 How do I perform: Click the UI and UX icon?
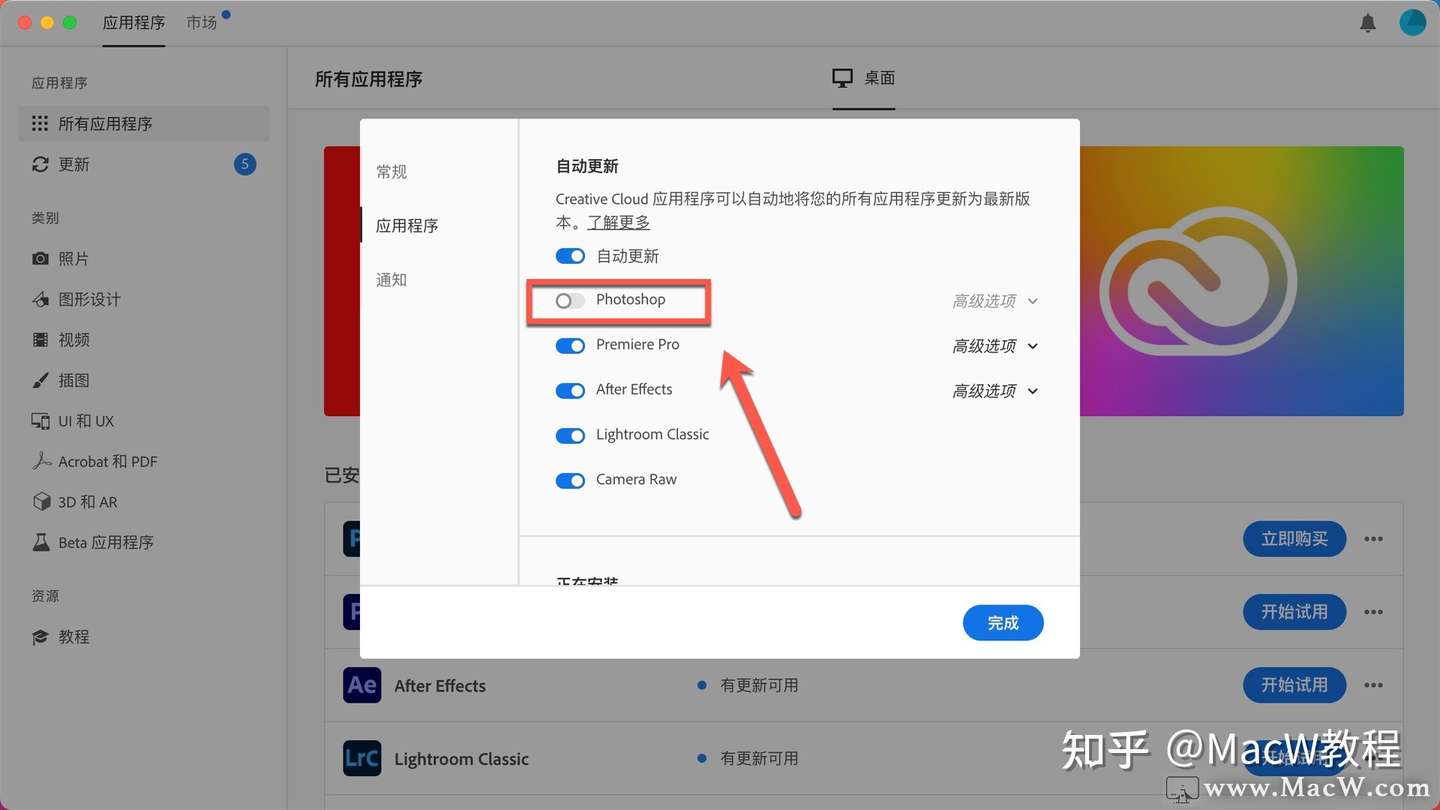click(40, 421)
